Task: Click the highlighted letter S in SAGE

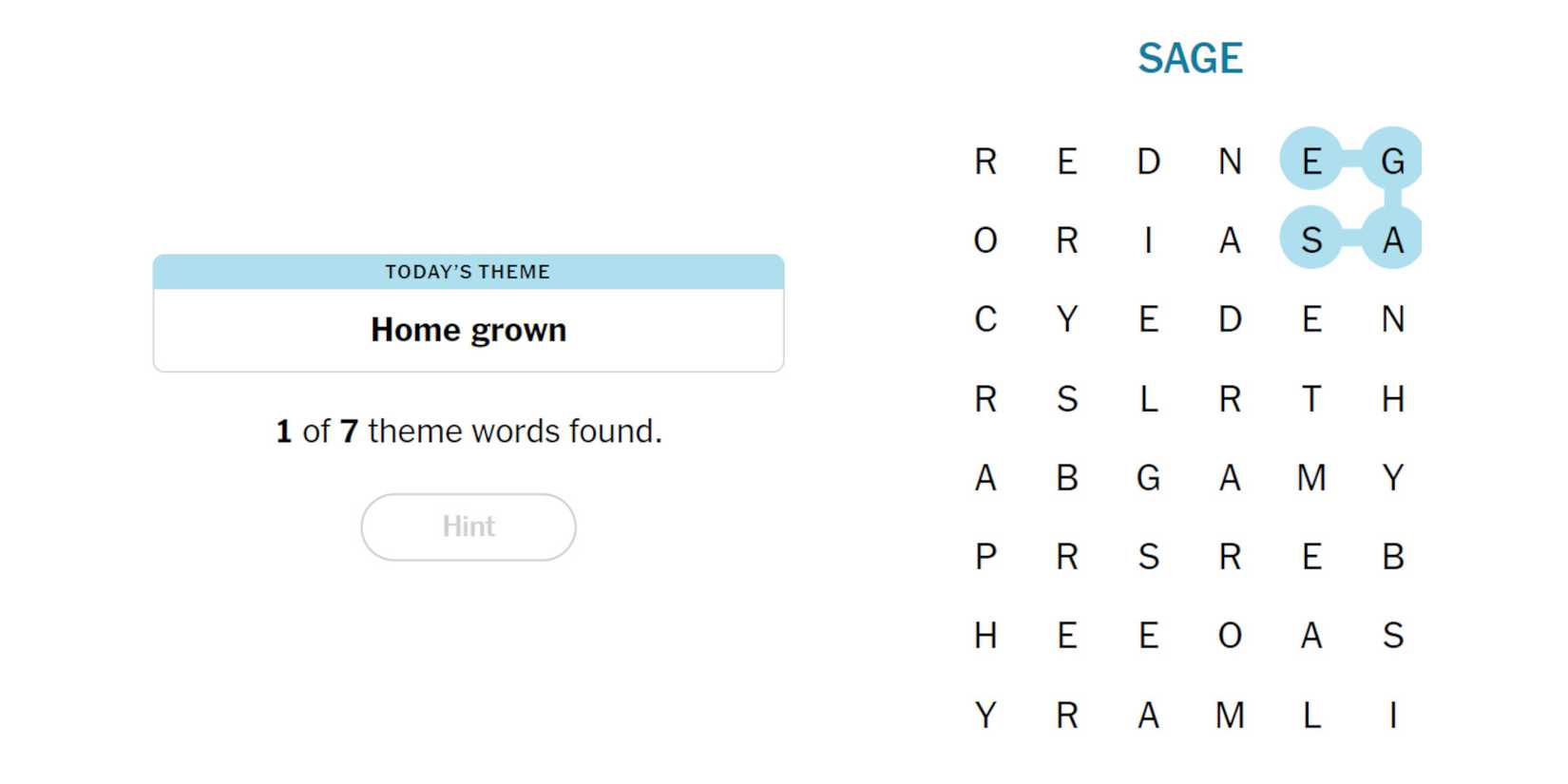Action: 1310,239
